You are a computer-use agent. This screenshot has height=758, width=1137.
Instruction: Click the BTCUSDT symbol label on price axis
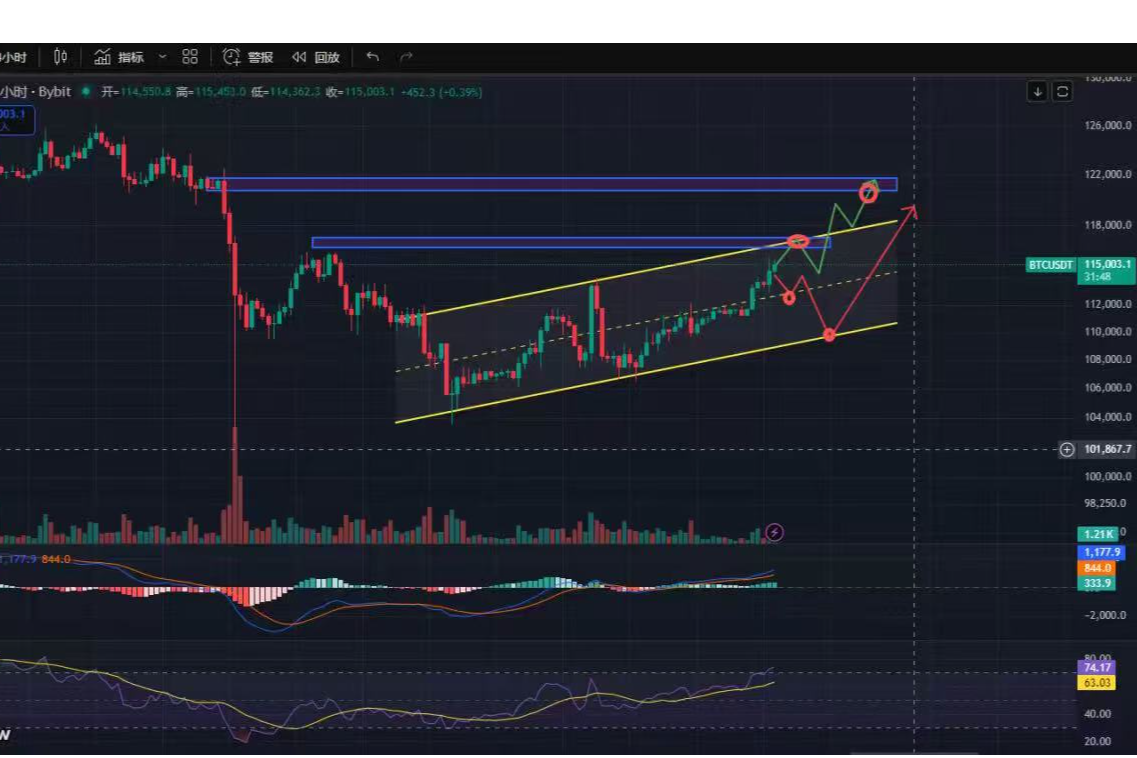[x=1050, y=265]
